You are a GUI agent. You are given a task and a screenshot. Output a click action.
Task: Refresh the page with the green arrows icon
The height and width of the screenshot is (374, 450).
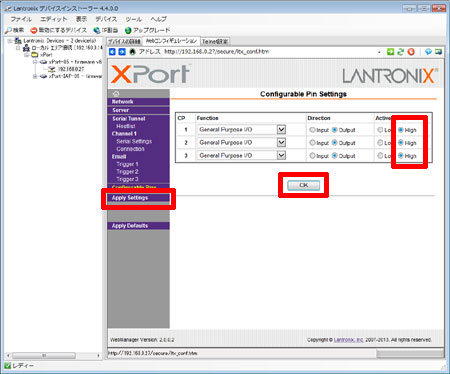[x=401, y=52]
